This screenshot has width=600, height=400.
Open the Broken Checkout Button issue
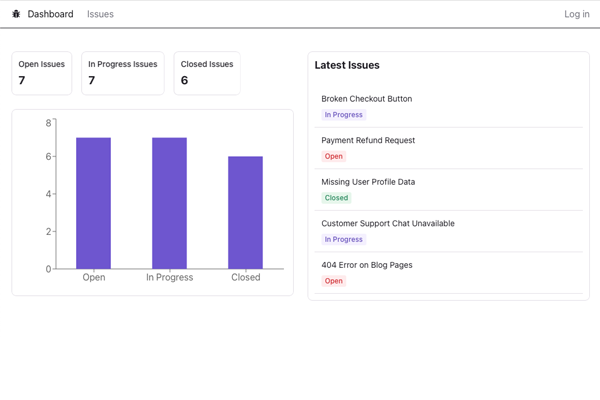point(366,99)
